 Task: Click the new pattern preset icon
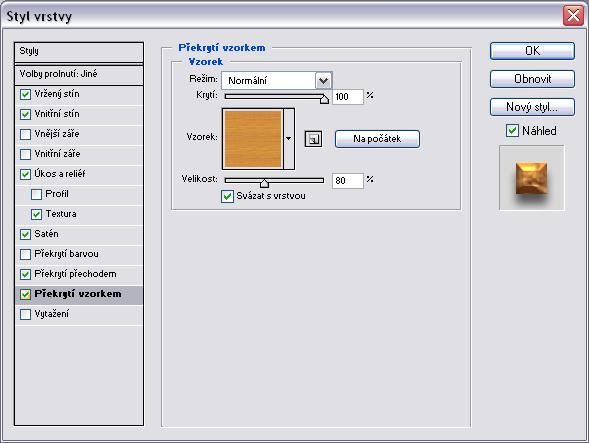click(313, 139)
